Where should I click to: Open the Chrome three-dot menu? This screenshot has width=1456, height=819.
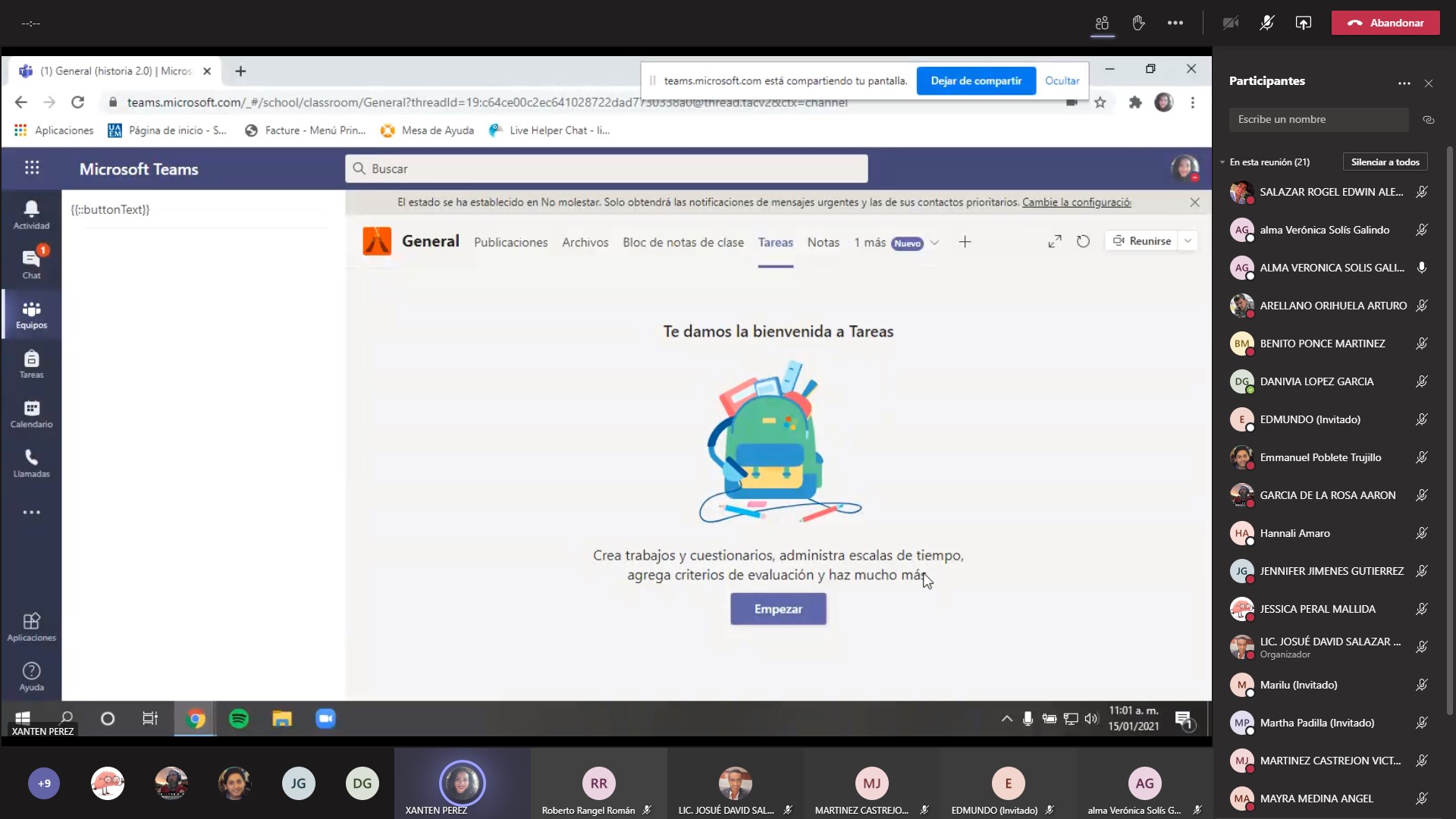[x=1192, y=102]
